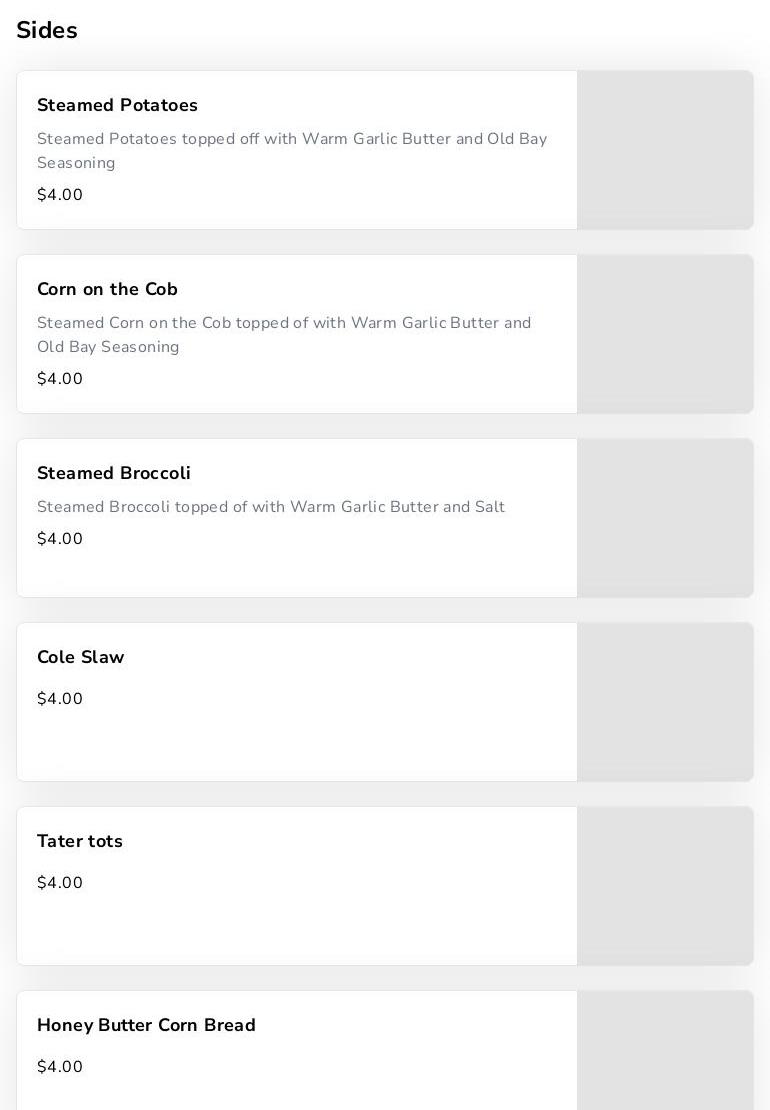This screenshot has width=770, height=1110.
Task: Click the Steamed Broccoli item name
Action: 114,473
